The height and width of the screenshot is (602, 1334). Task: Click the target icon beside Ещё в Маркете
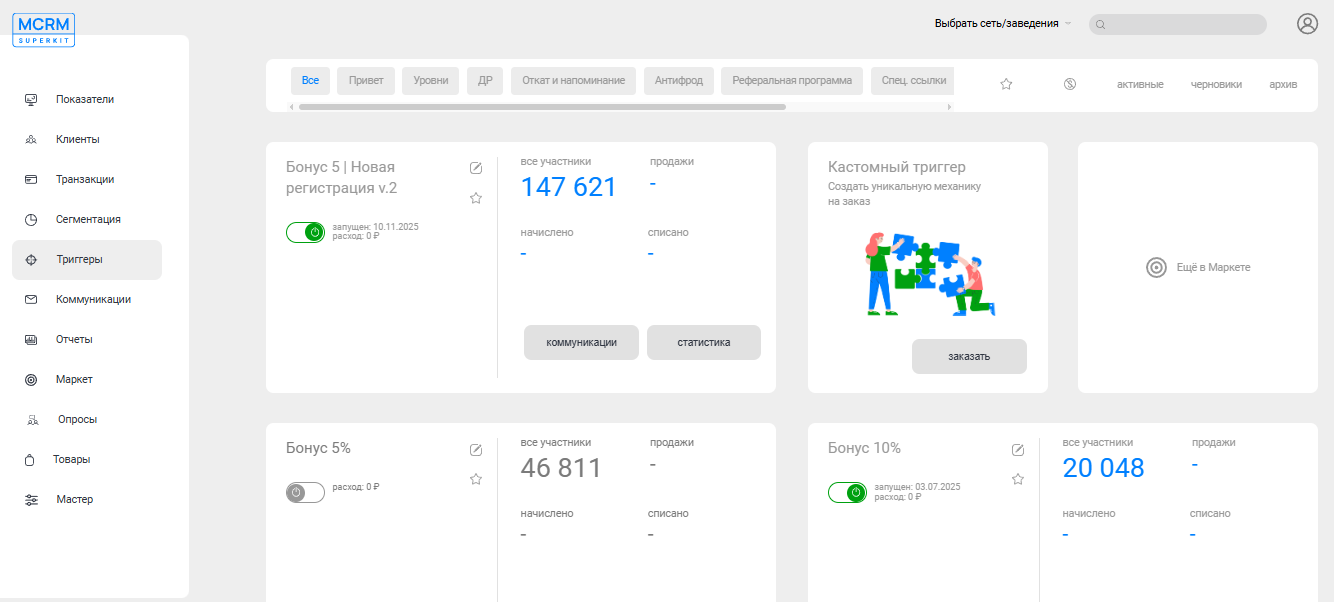[x=1157, y=267]
